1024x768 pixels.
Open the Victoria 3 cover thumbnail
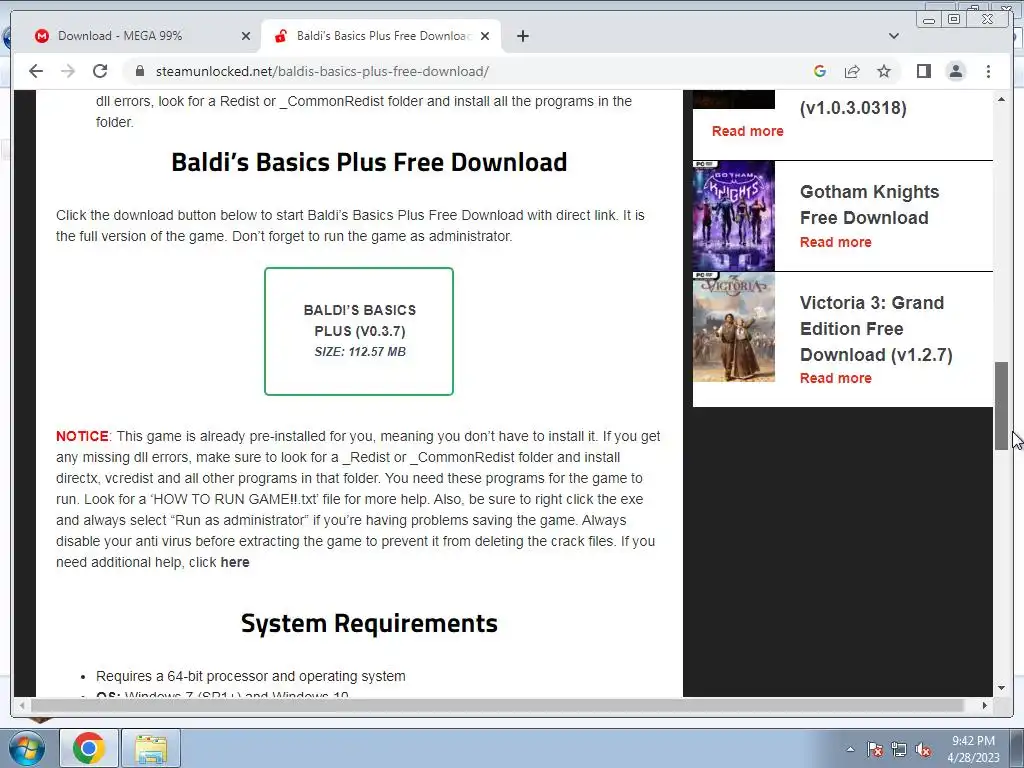click(x=733, y=327)
